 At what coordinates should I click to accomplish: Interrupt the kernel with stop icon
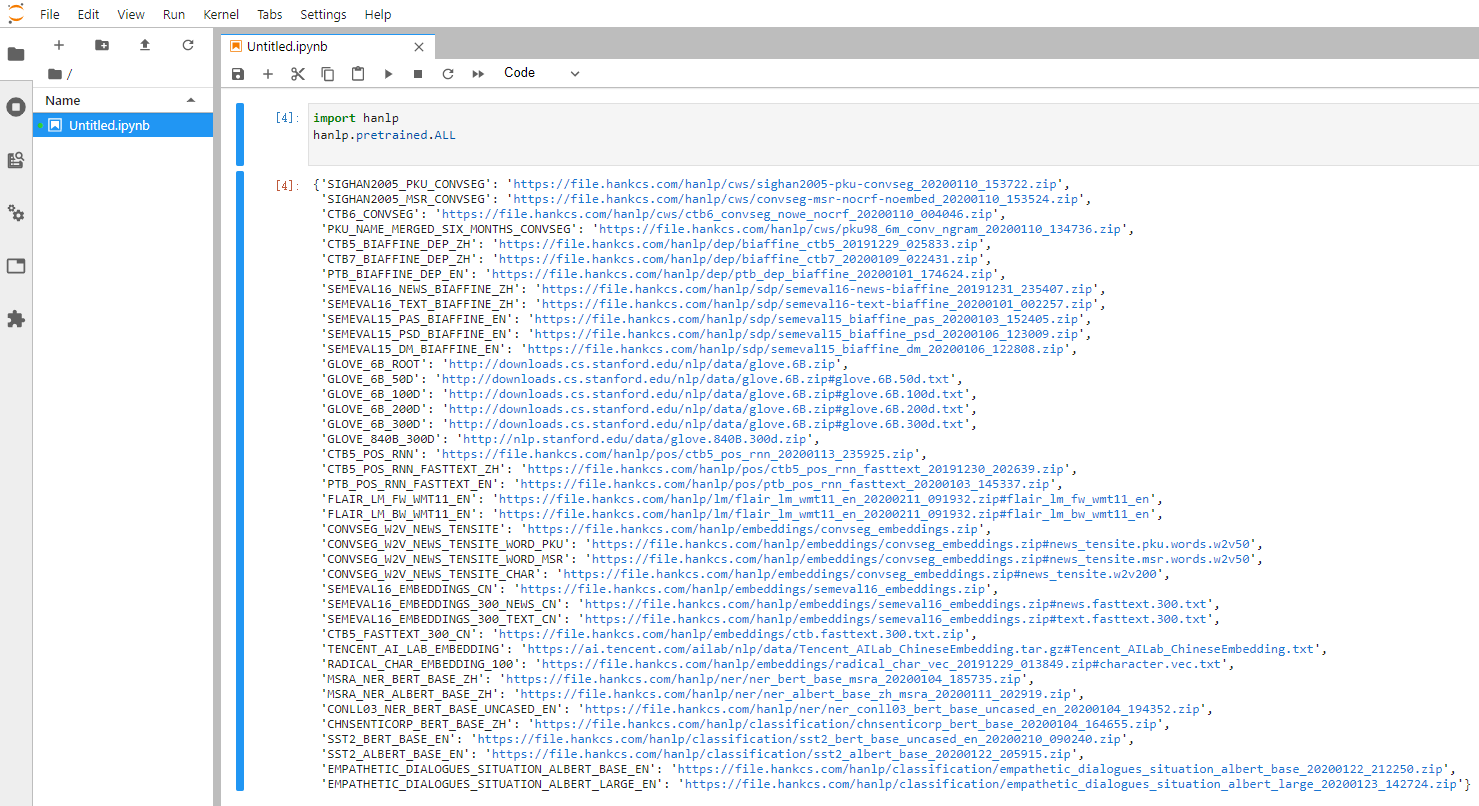pos(418,74)
